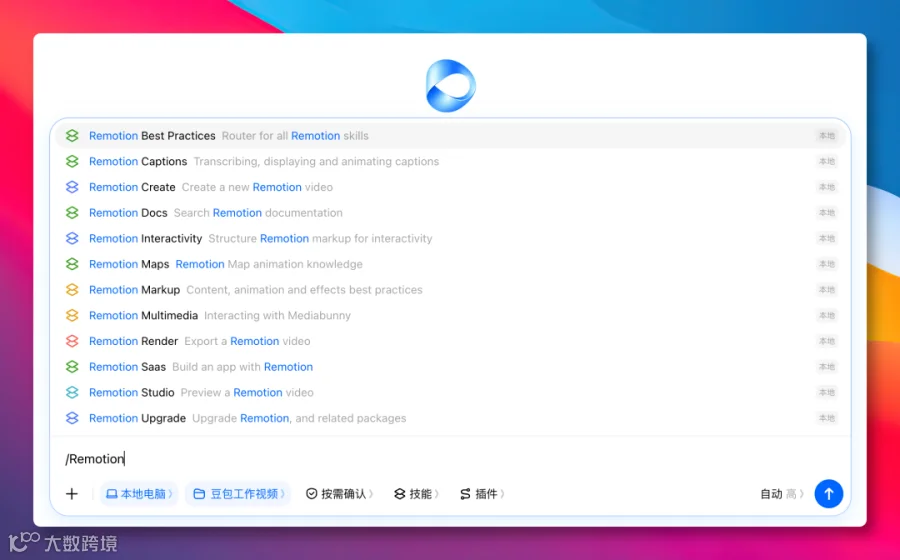
Task: Click "Structure Remotion markup for interactivity" text
Action: tap(320, 239)
